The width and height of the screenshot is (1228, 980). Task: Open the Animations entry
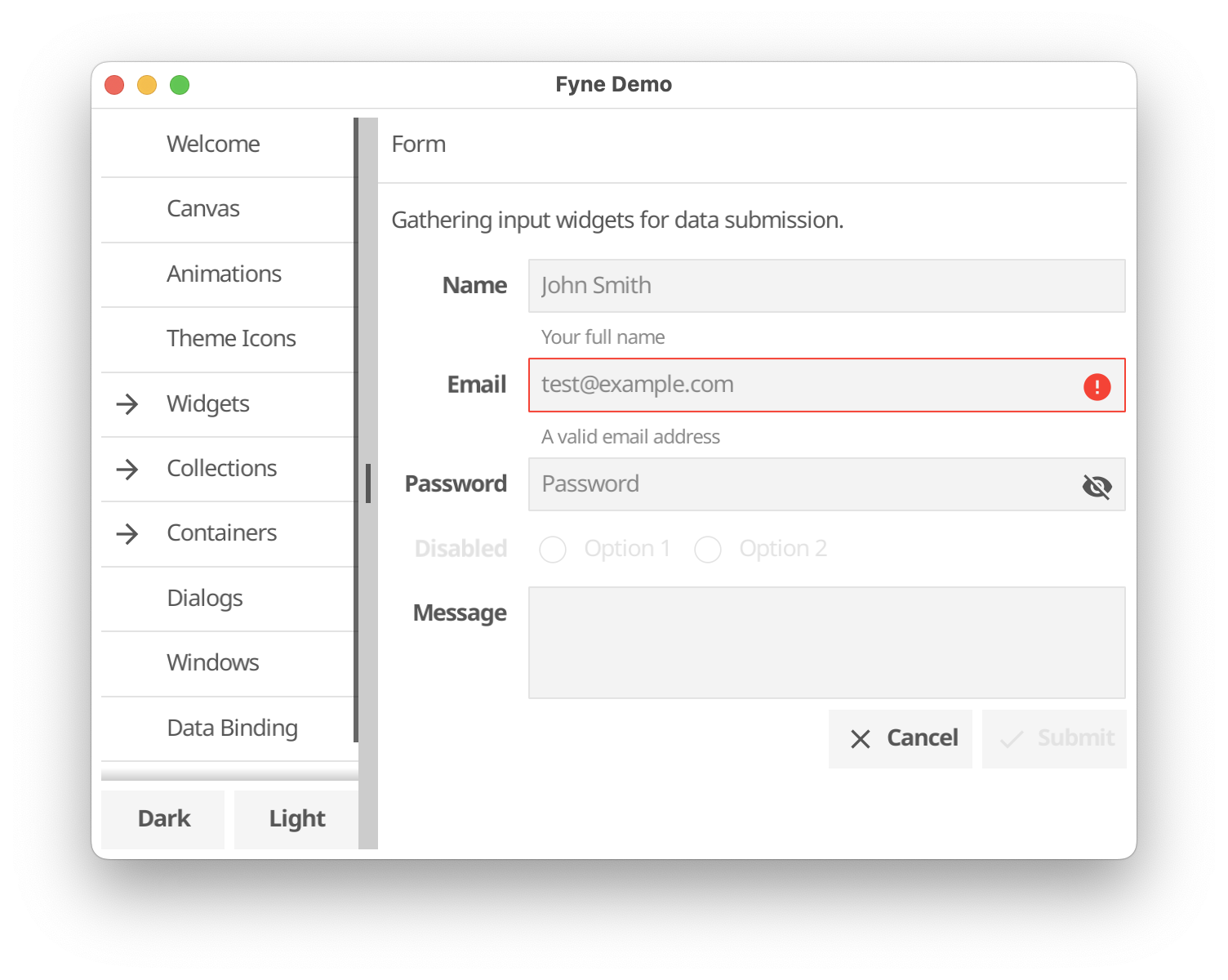click(229, 274)
